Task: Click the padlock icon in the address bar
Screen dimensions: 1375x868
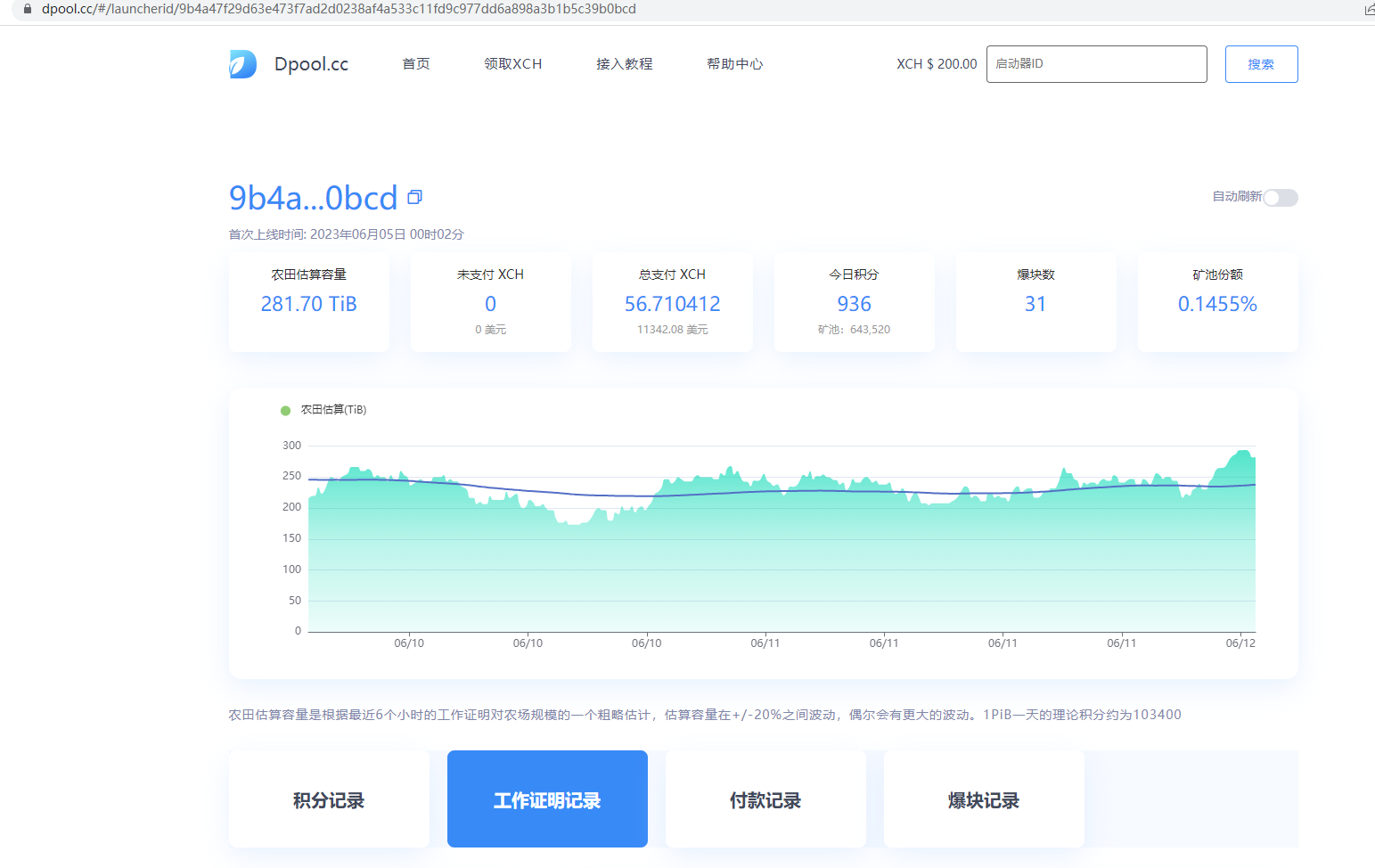Action: [28, 9]
